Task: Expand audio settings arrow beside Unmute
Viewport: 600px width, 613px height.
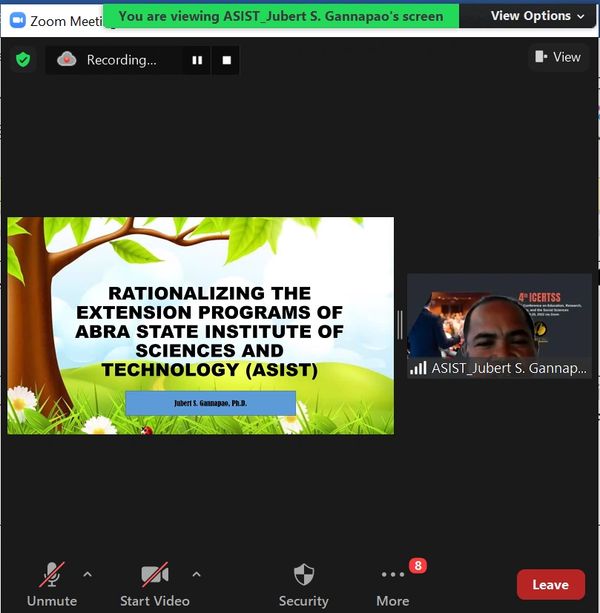Action: (x=87, y=574)
